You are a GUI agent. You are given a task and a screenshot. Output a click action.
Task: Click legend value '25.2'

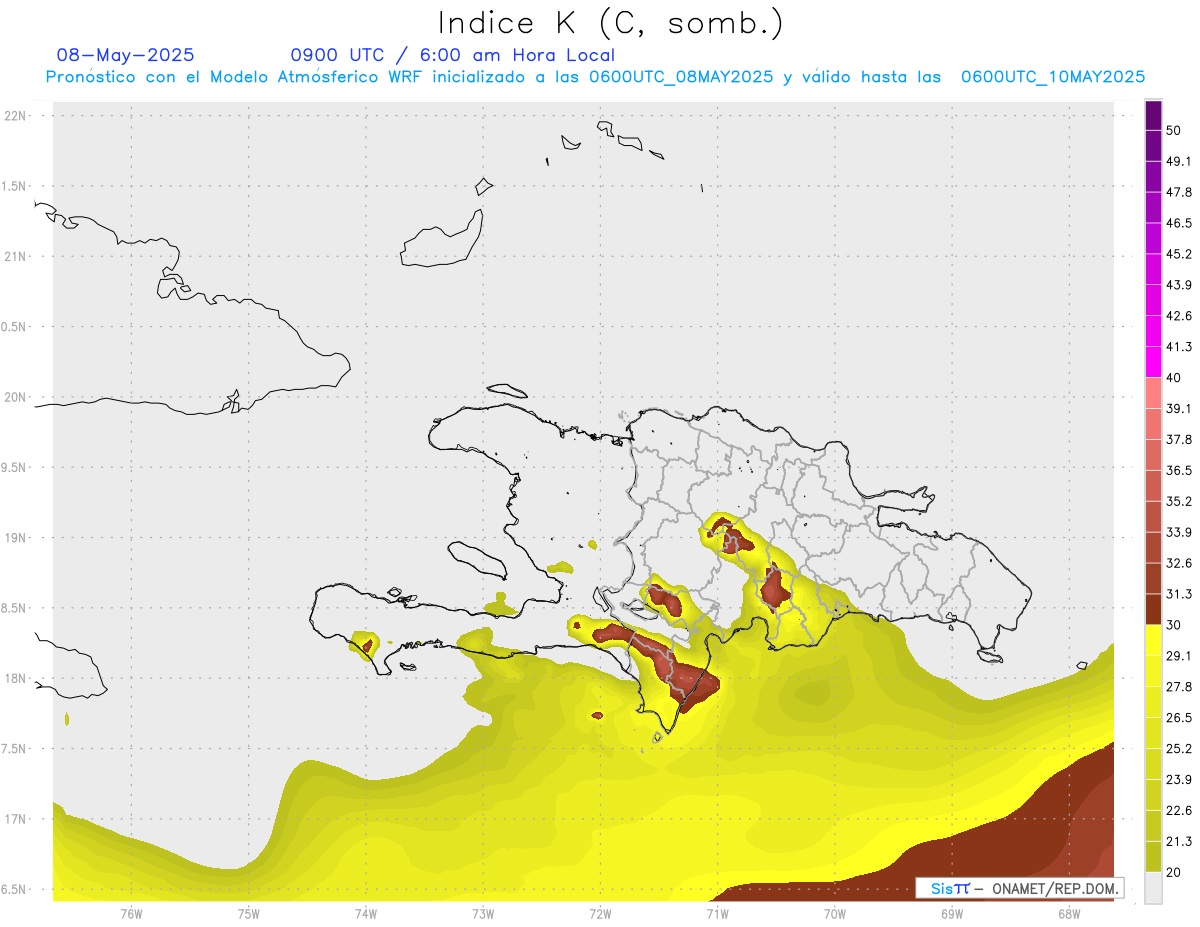point(1179,748)
